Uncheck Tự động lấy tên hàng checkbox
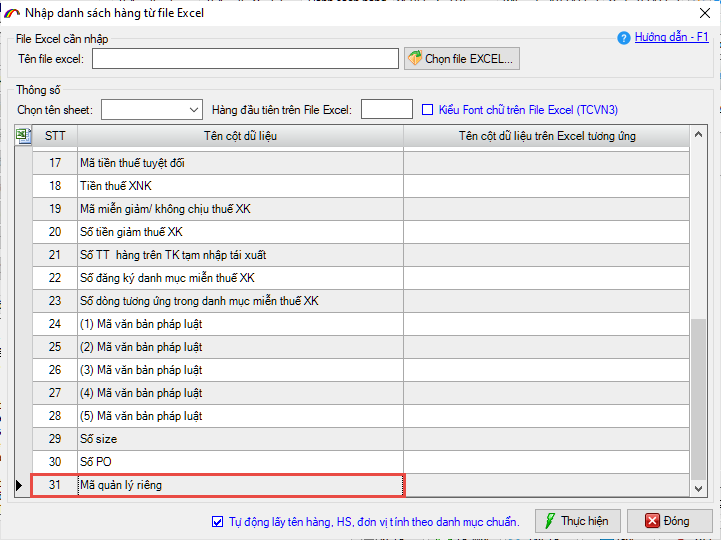The width and height of the screenshot is (721, 540). click(x=218, y=521)
